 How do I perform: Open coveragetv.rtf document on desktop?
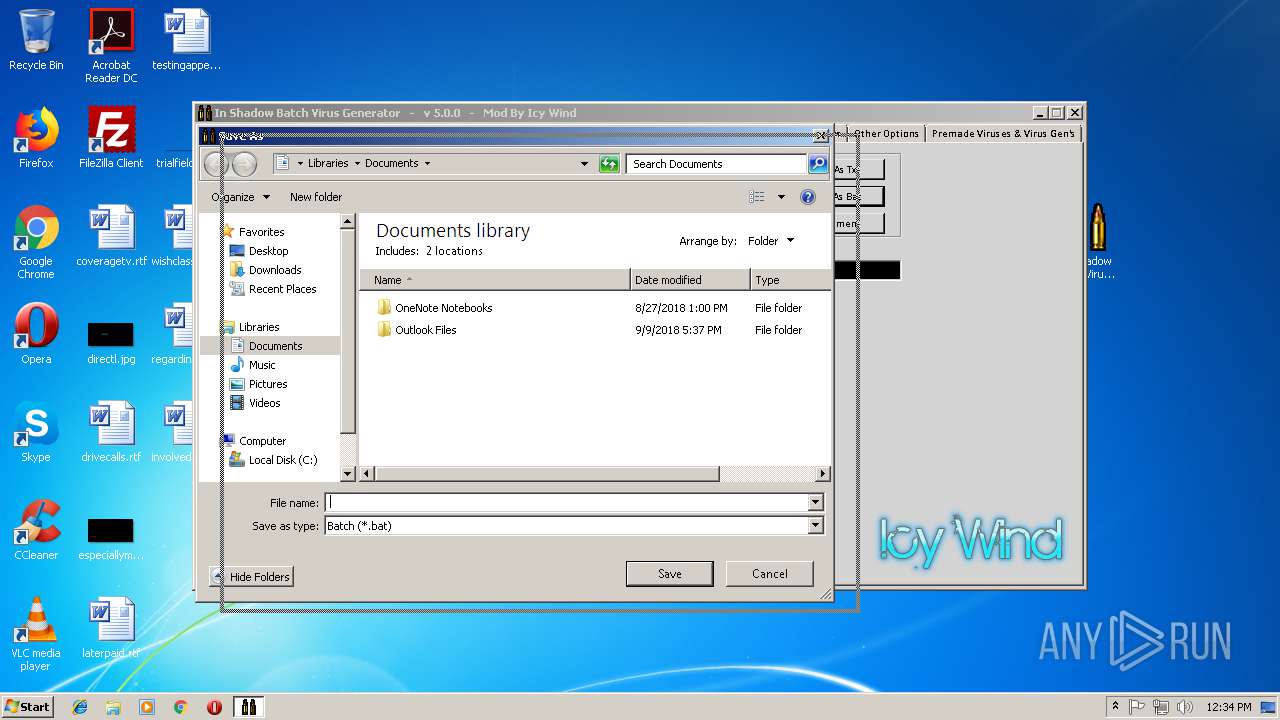pyautogui.click(x=111, y=236)
